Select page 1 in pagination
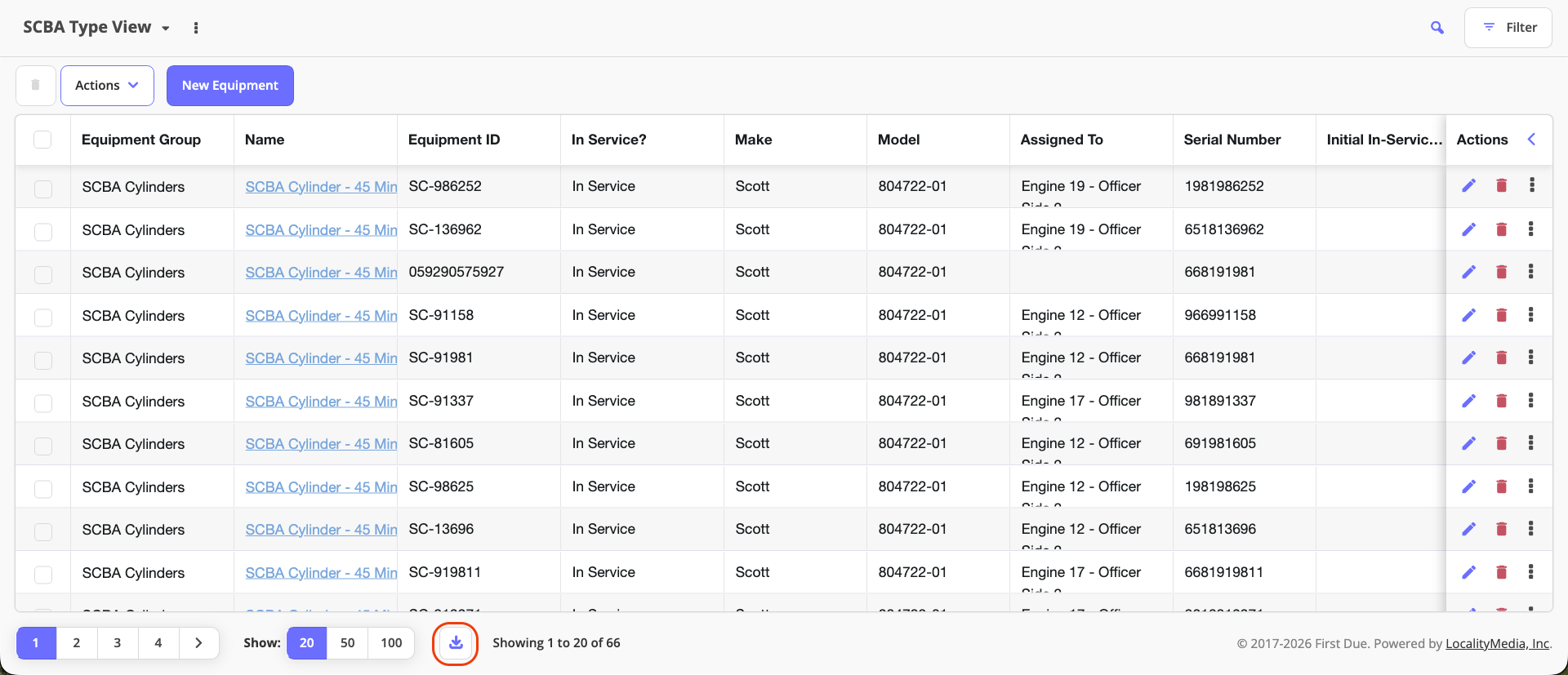The height and width of the screenshot is (675, 1568). (x=36, y=643)
